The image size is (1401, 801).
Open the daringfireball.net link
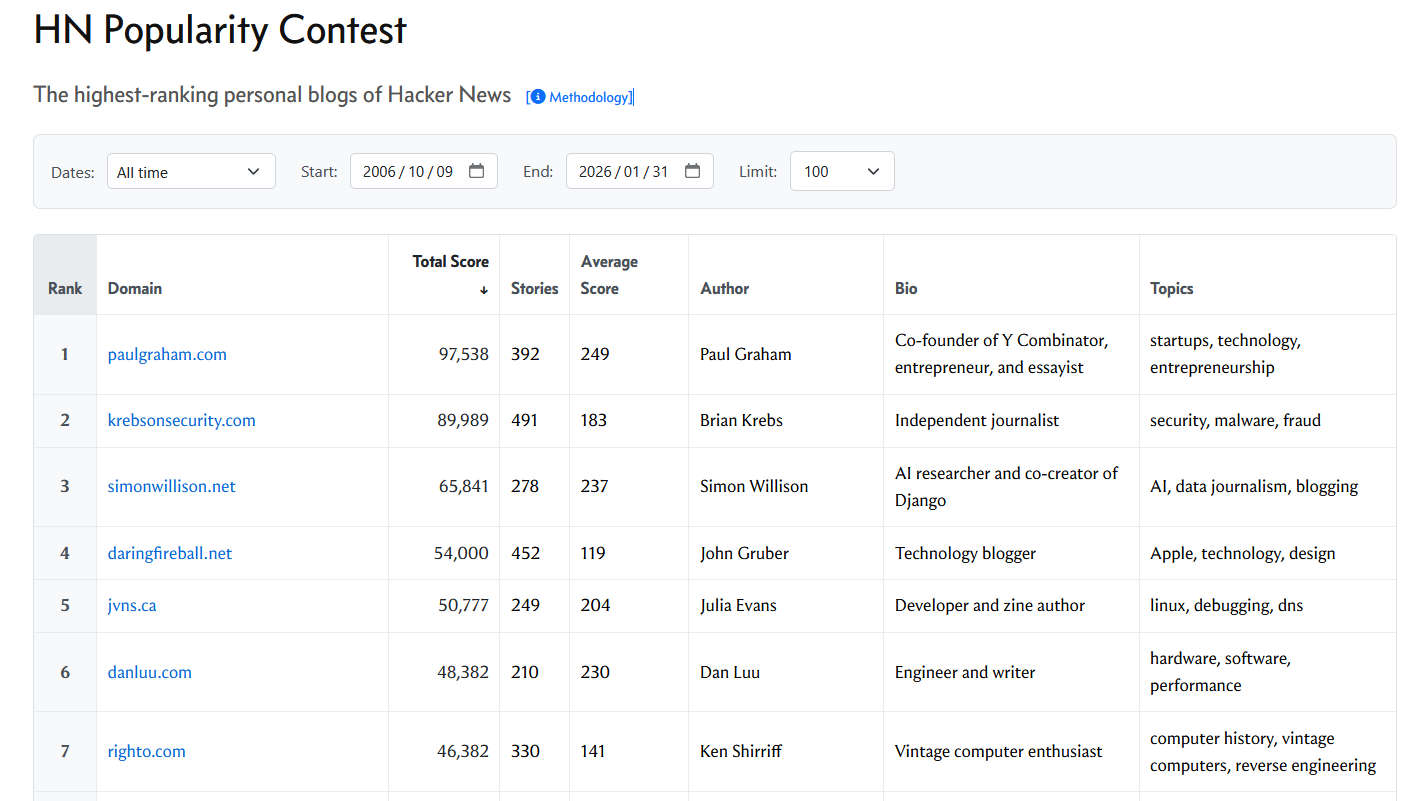click(170, 553)
